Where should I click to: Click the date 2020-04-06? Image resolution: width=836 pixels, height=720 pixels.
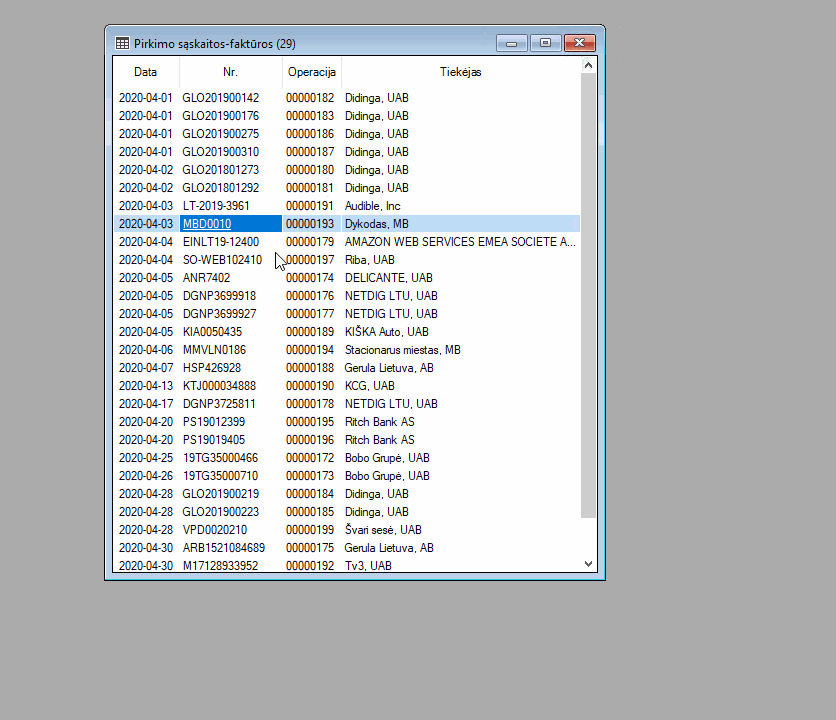click(146, 350)
